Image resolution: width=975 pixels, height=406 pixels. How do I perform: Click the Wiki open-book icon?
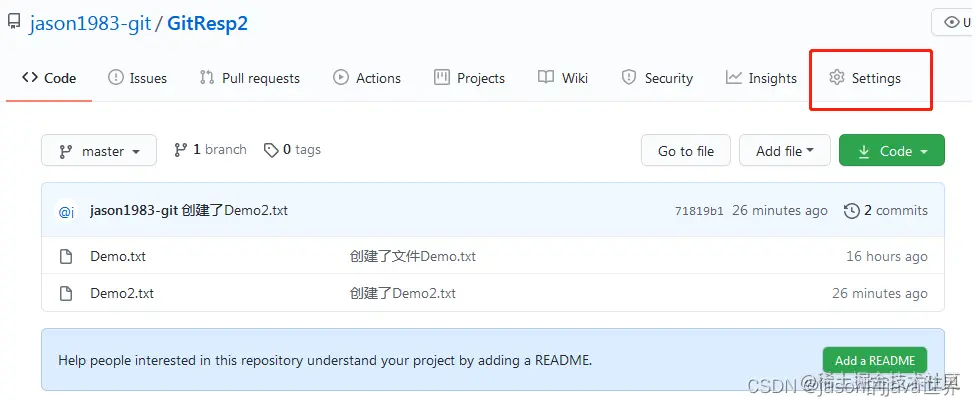pos(546,78)
